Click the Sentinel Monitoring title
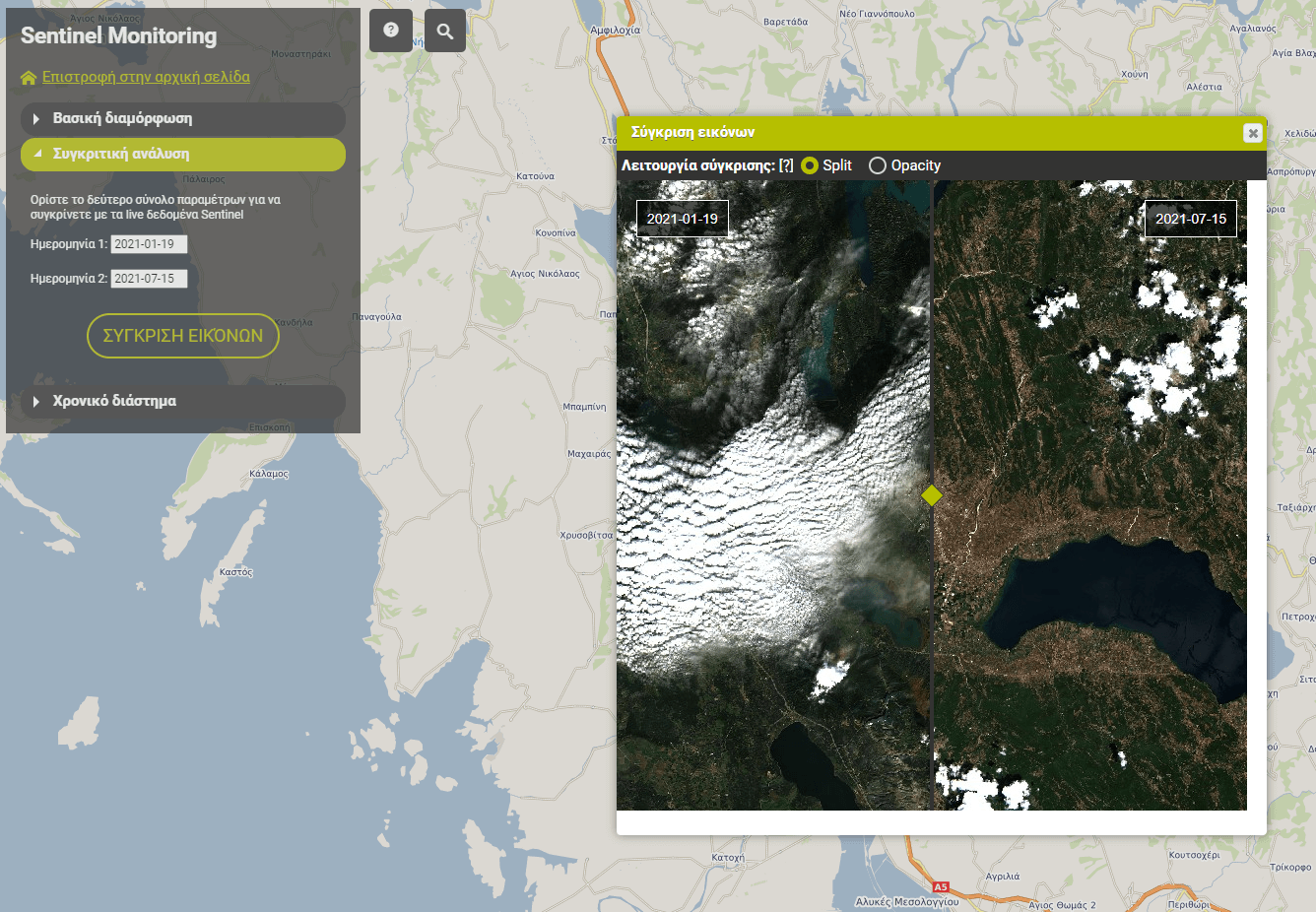Viewport: 1316px width, 912px height. [119, 36]
